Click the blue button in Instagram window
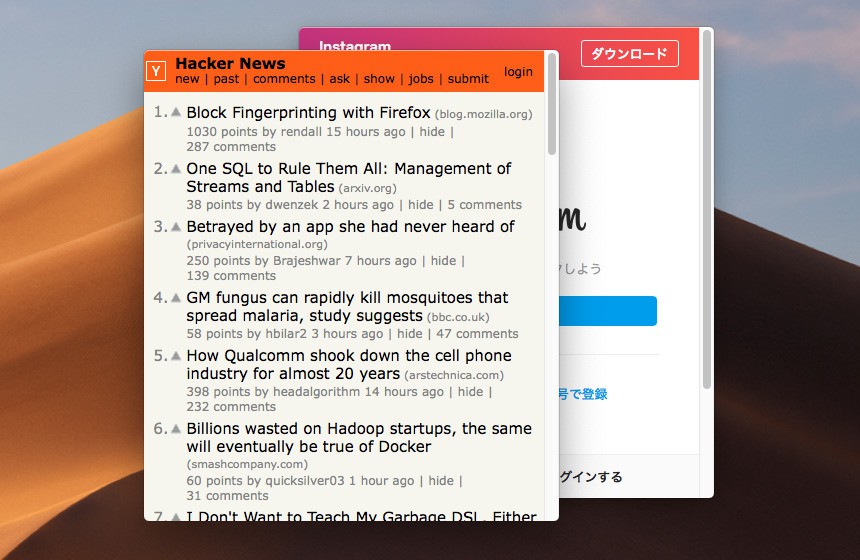Viewport: 860px width, 560px height. (x=607, y=311)
